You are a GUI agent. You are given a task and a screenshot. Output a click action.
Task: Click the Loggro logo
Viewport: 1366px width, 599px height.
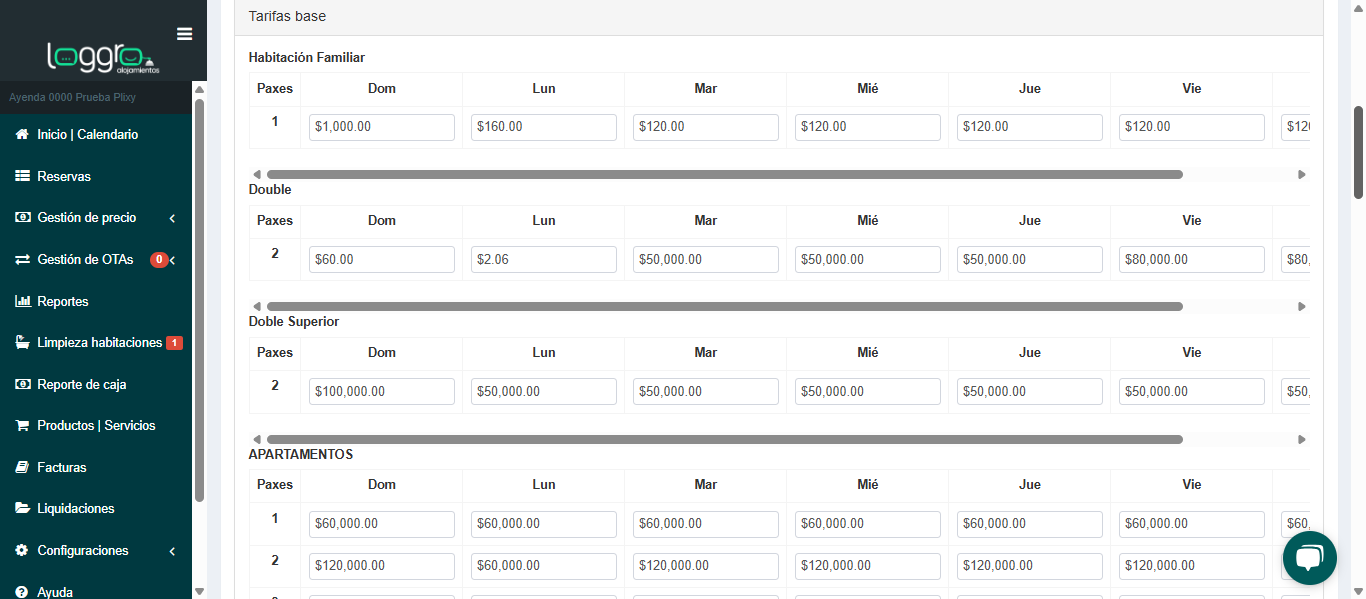tap(98, 58)
